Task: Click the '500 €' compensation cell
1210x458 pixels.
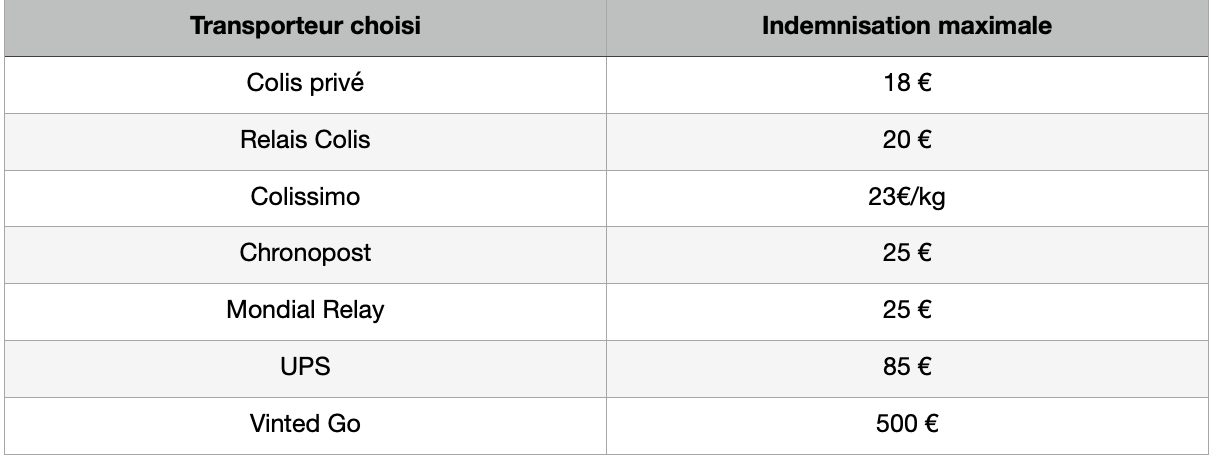Action: point(909,424)
